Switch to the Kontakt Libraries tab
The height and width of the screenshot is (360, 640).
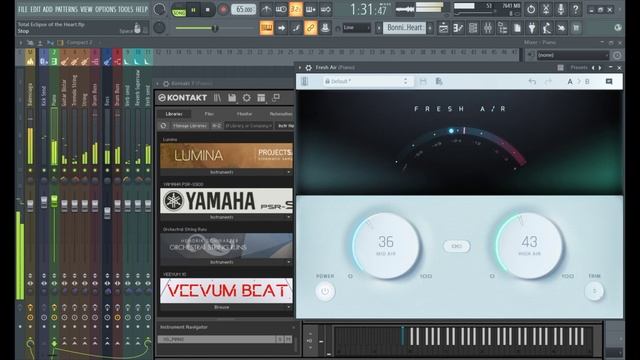tap(174, 114)
